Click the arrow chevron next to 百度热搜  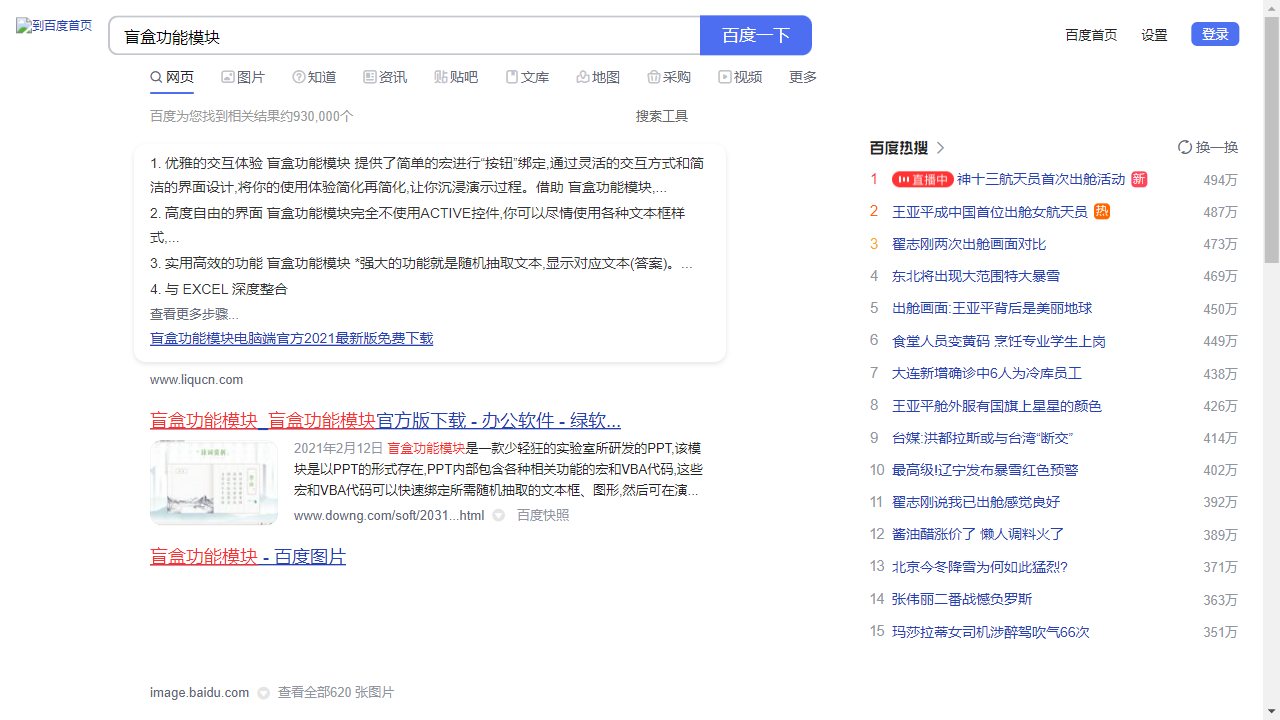pyautogui.click(x=940, y=148)
